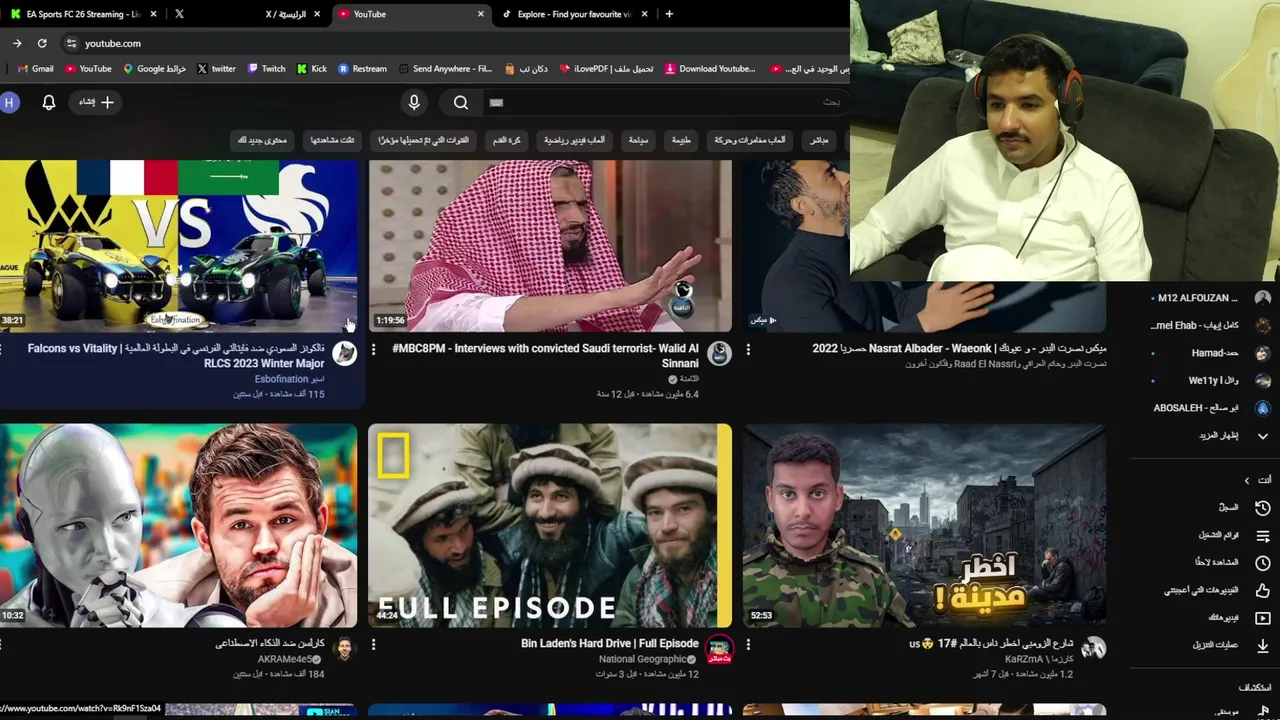Open the twitter bookmark
This screenshot has width=1280, height=720.
click(x=216, y=69)
